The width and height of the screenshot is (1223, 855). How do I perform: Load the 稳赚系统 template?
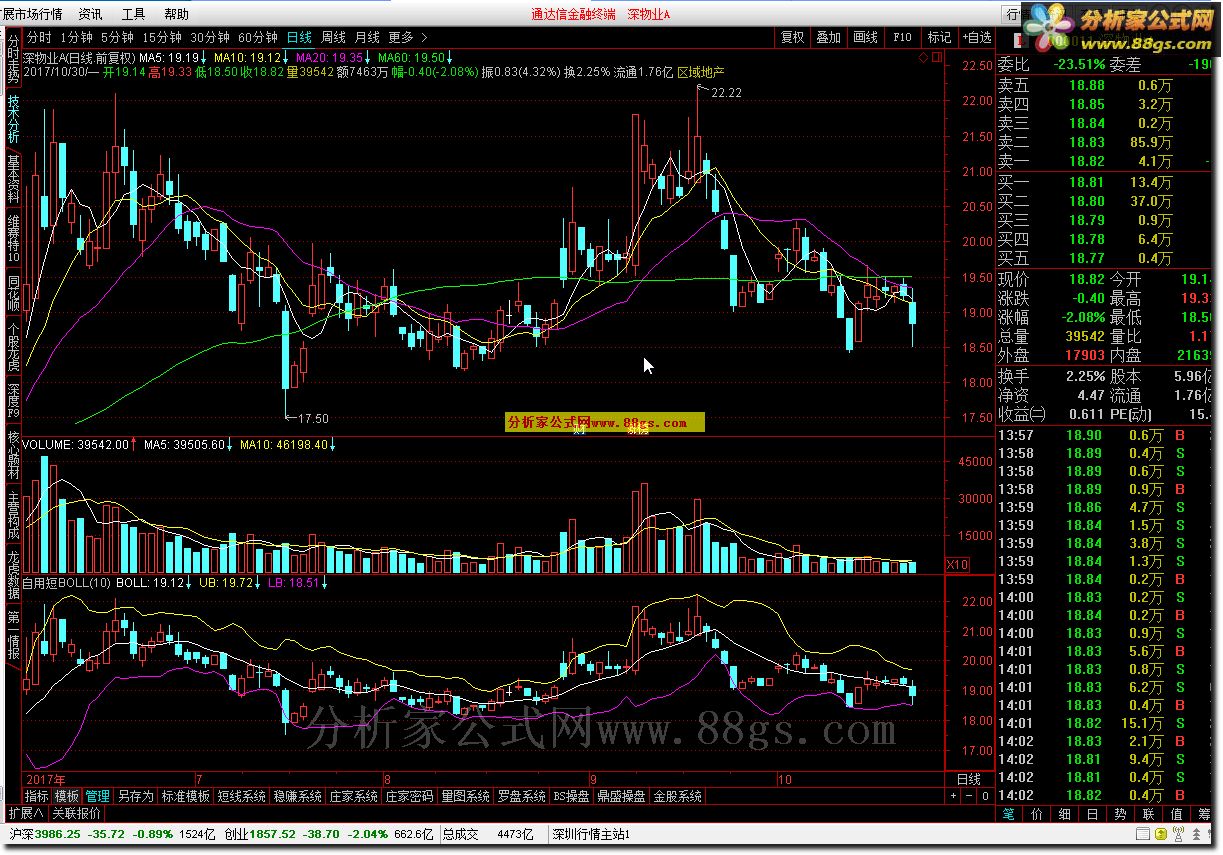297,797
